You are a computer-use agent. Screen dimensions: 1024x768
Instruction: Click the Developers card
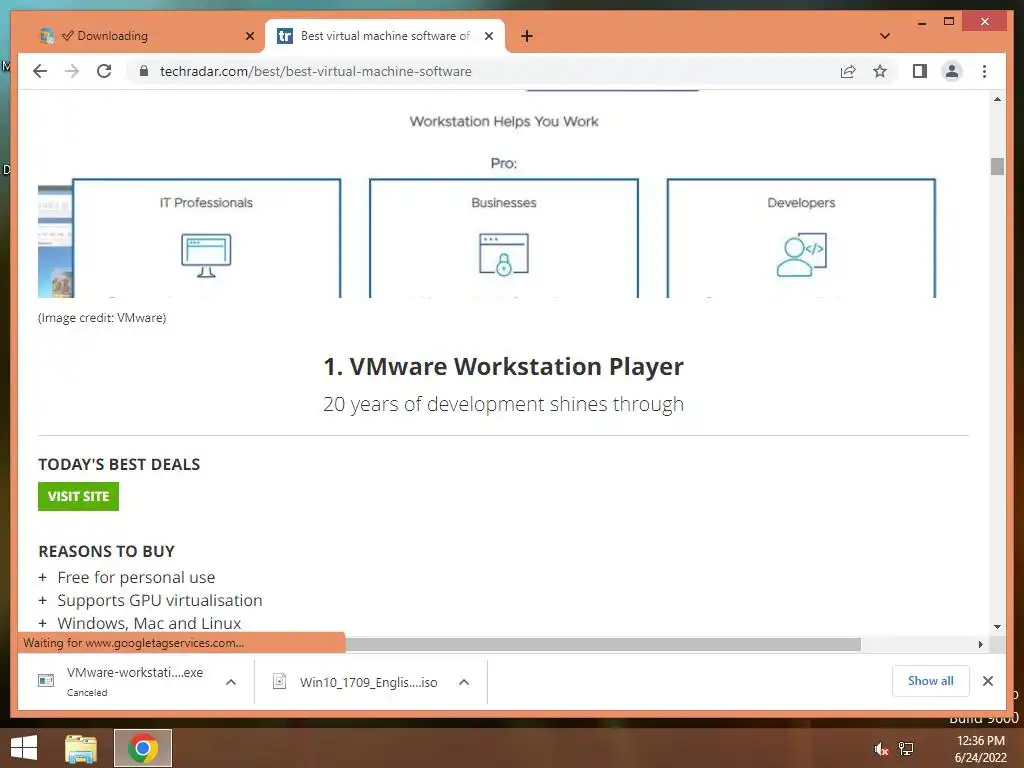[801, 238]
